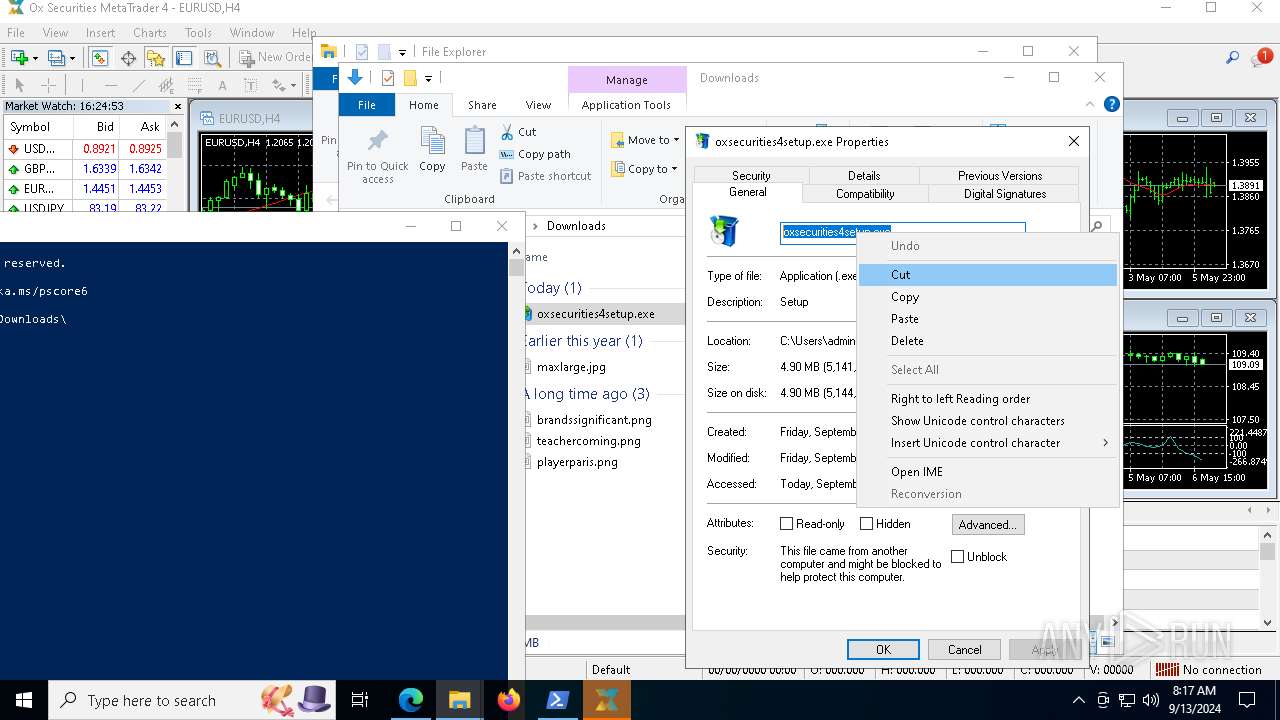Click the Cancel button in Properties
Viewport: 1280px width, 720px height.
965,650
